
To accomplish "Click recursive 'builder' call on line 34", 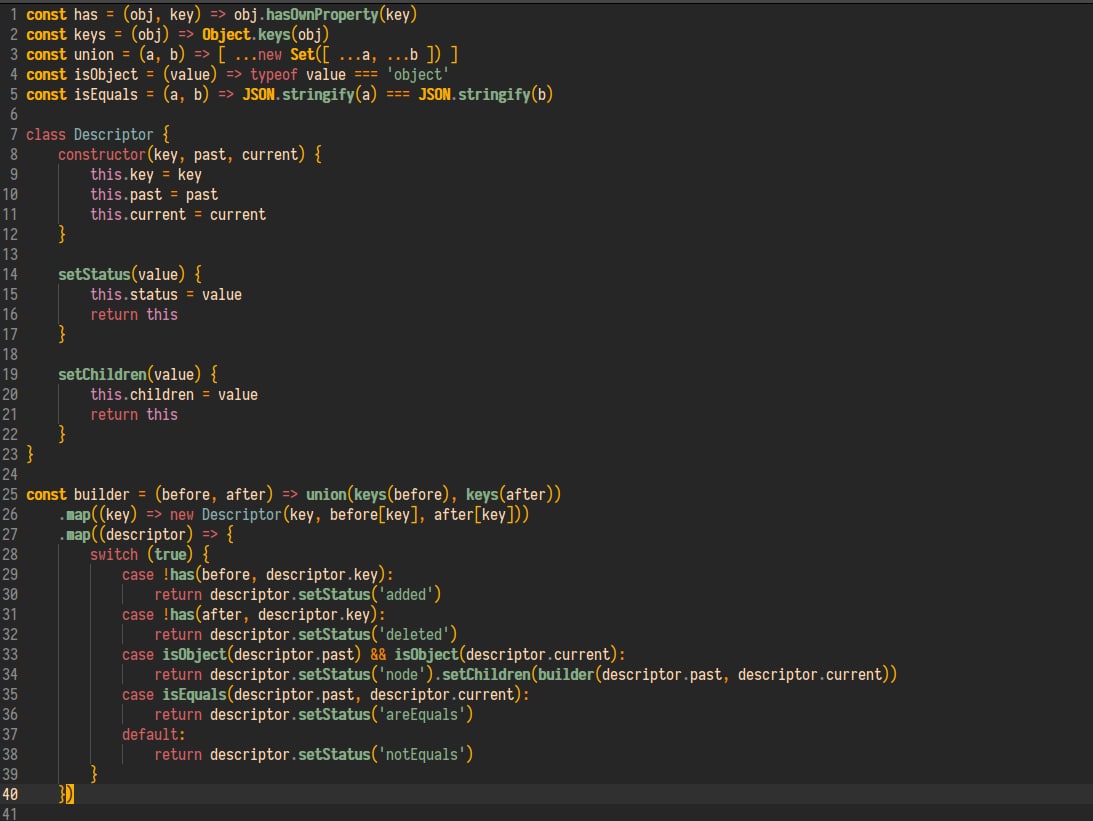I will 566,675.
